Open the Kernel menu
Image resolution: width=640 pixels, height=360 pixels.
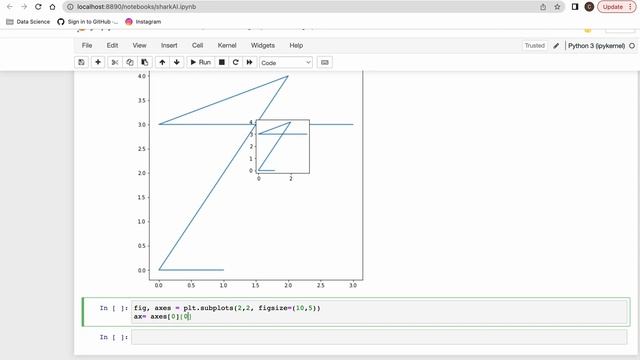(227, 45)
